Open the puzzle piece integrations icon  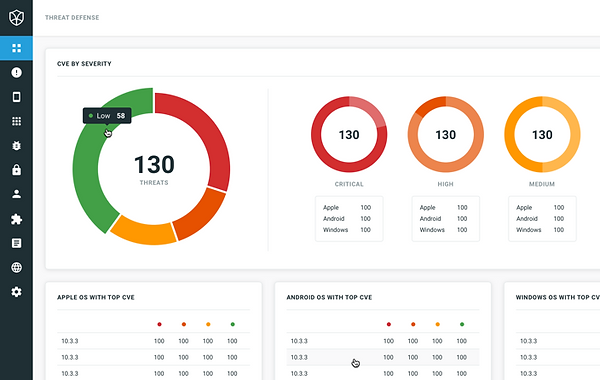tap(16, 219)
